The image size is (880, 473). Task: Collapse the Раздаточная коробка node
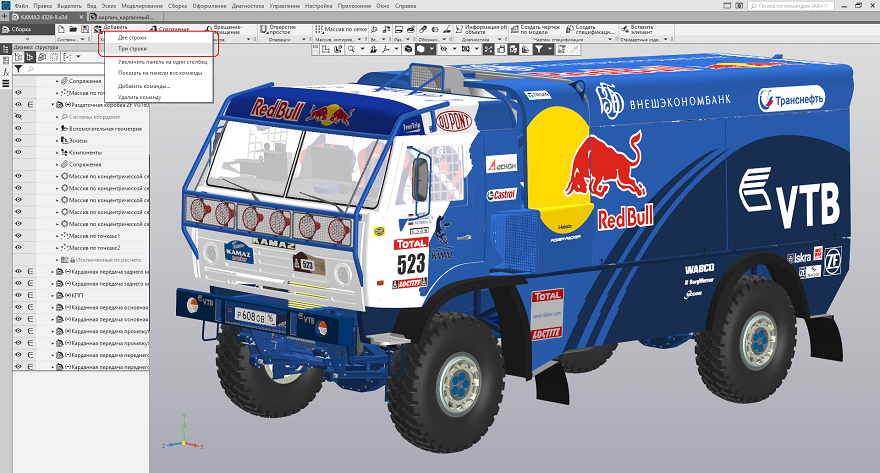point(53,105)
